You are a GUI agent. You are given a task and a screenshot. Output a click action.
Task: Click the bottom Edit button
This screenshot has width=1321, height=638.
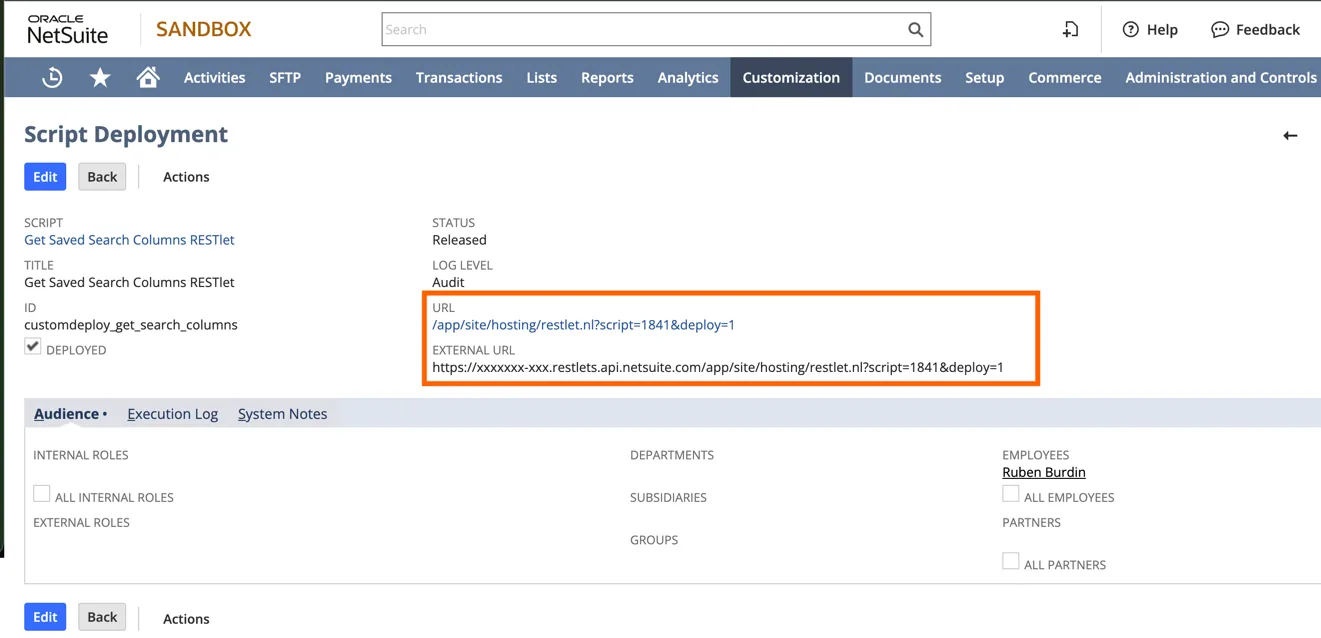point(45,617)
